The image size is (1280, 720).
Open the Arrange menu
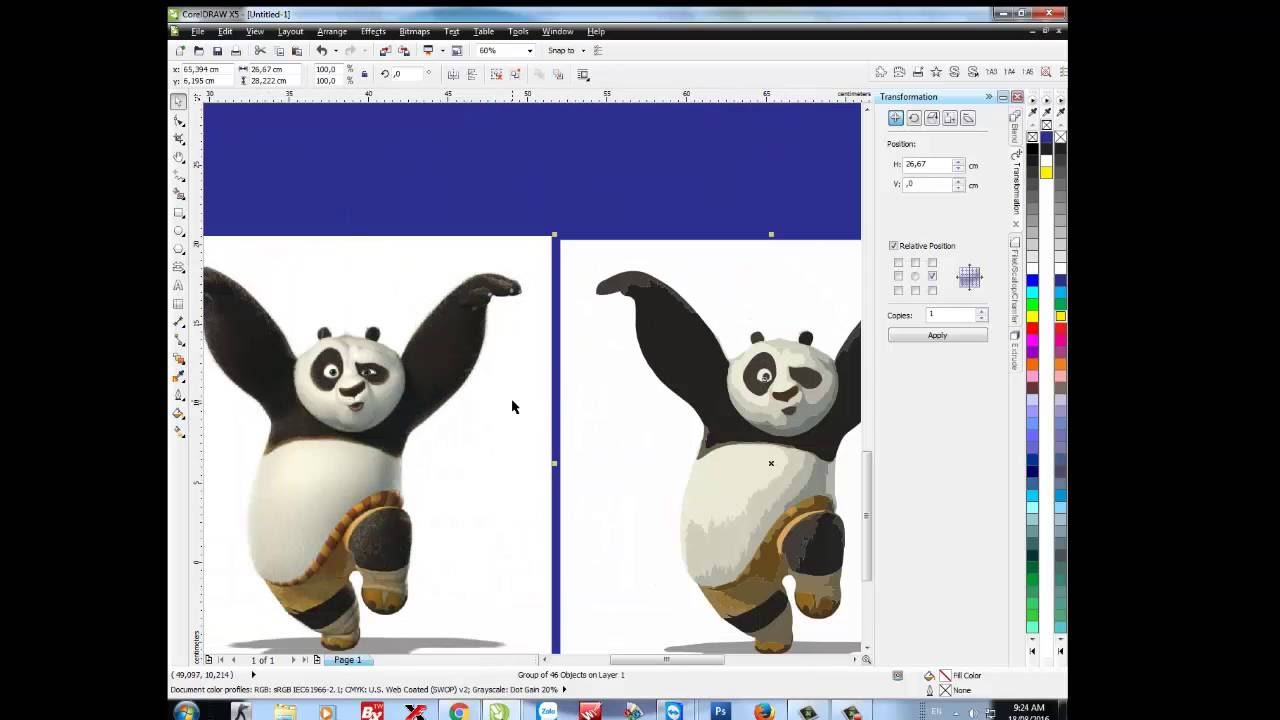pyautogui.click(x=332, y=32)
